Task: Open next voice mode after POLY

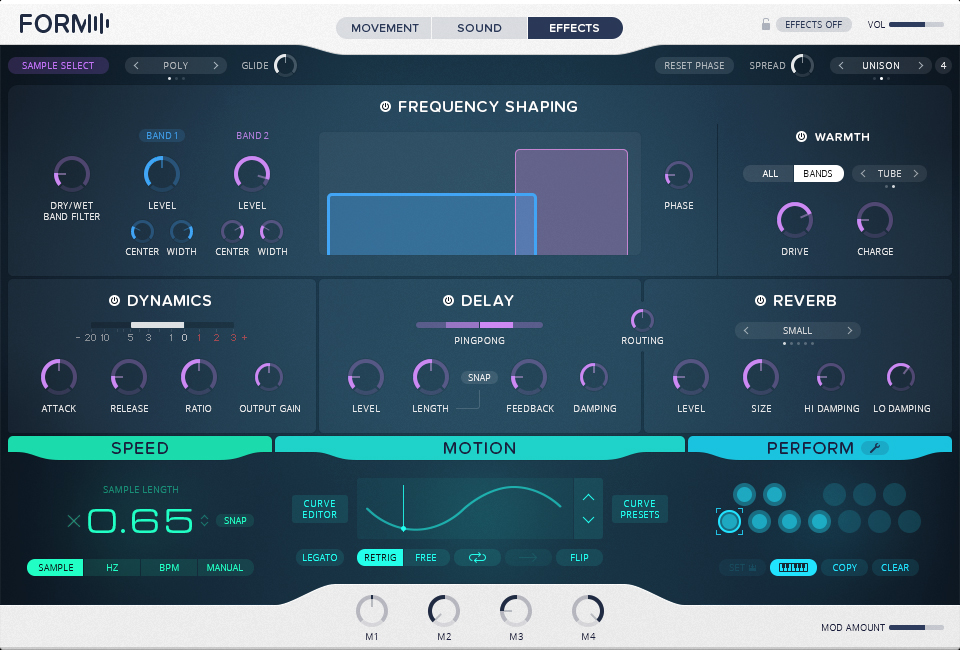Action: pos(217,65)
